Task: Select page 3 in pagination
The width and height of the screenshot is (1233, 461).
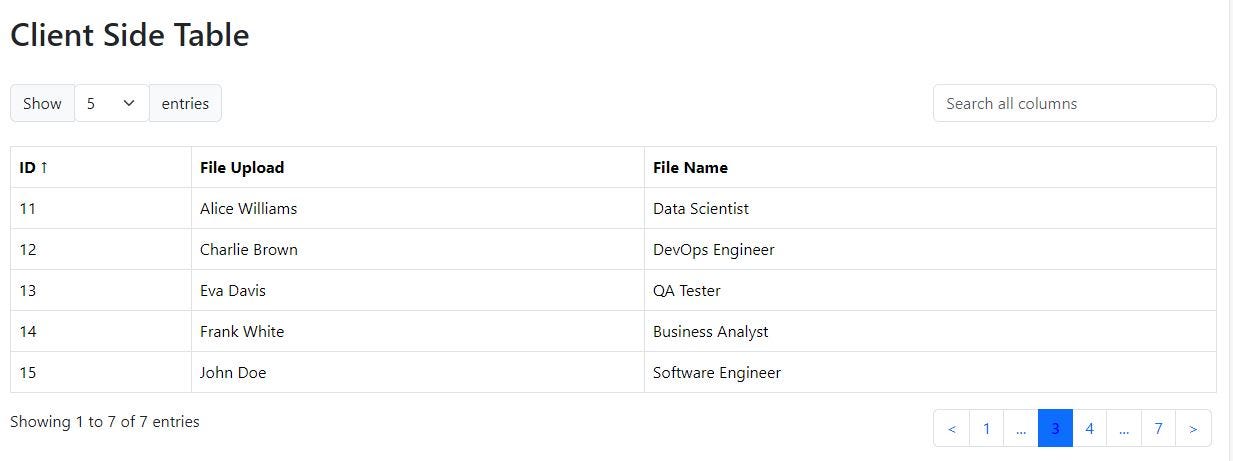Action: coord(1055,429)
